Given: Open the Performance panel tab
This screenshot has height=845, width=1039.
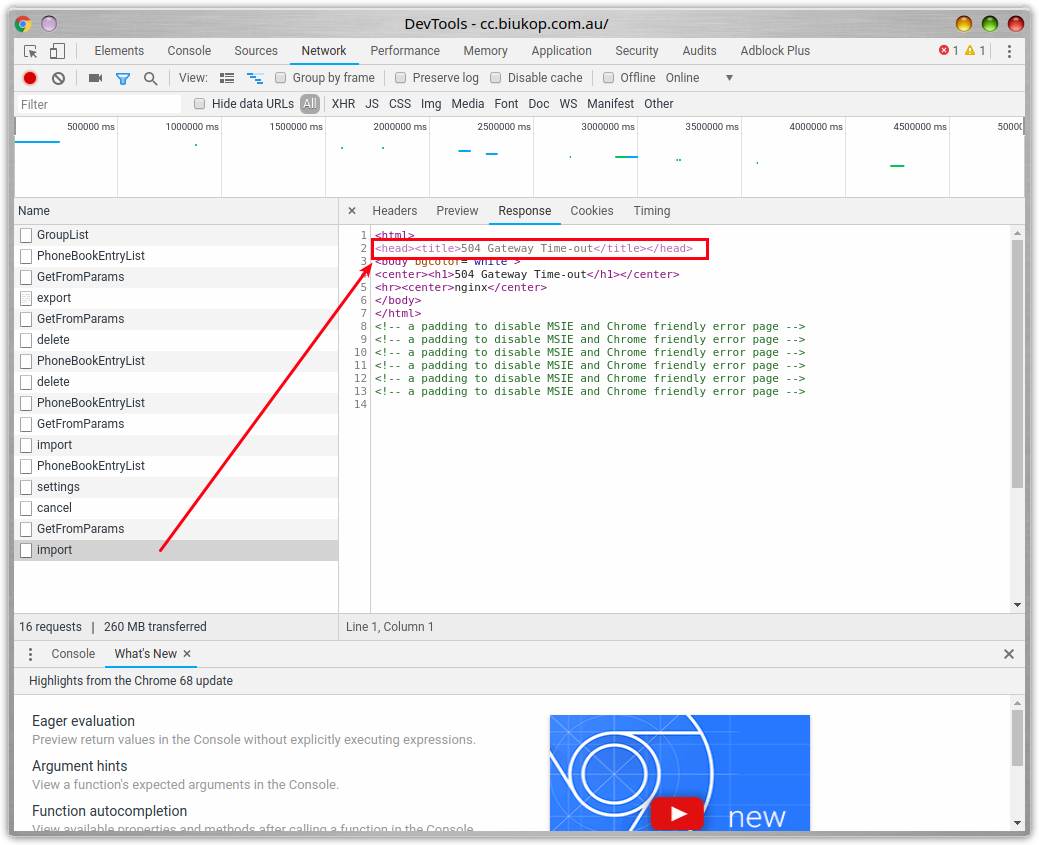Looking at the screenshot, I should click(405, 51).
